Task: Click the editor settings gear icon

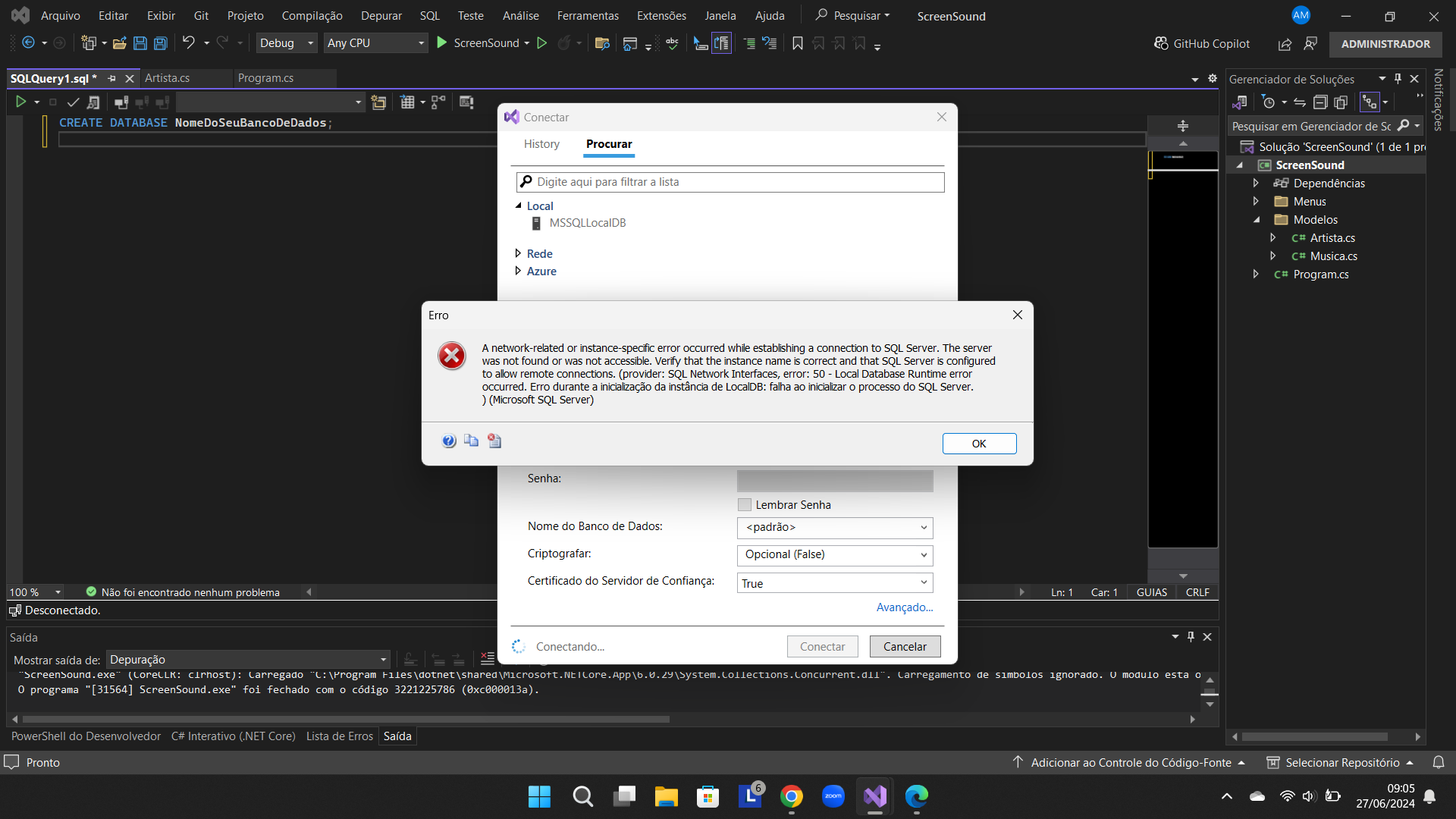Action: click(1212, 78)
